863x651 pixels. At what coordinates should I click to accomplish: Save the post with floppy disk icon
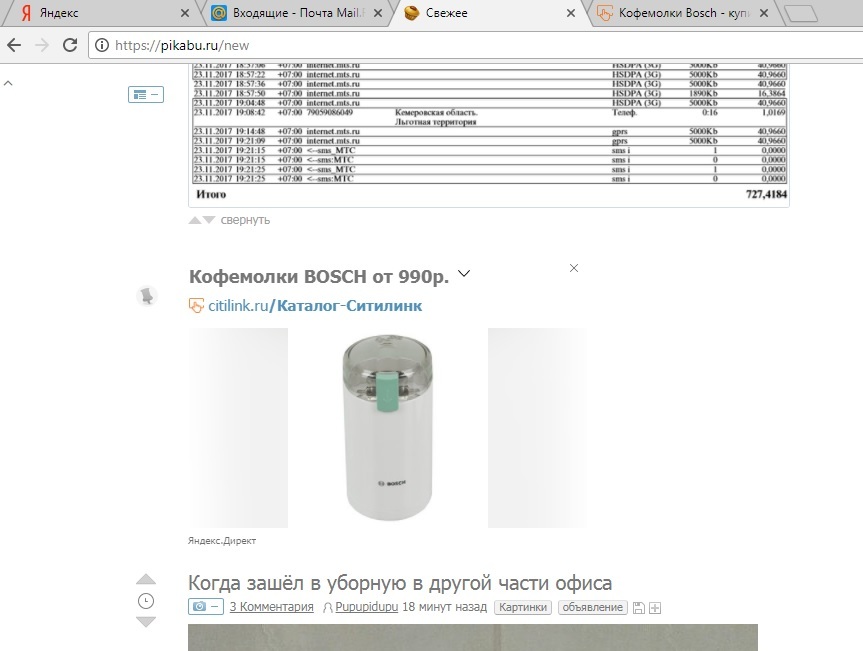click(x=638, y=608)
